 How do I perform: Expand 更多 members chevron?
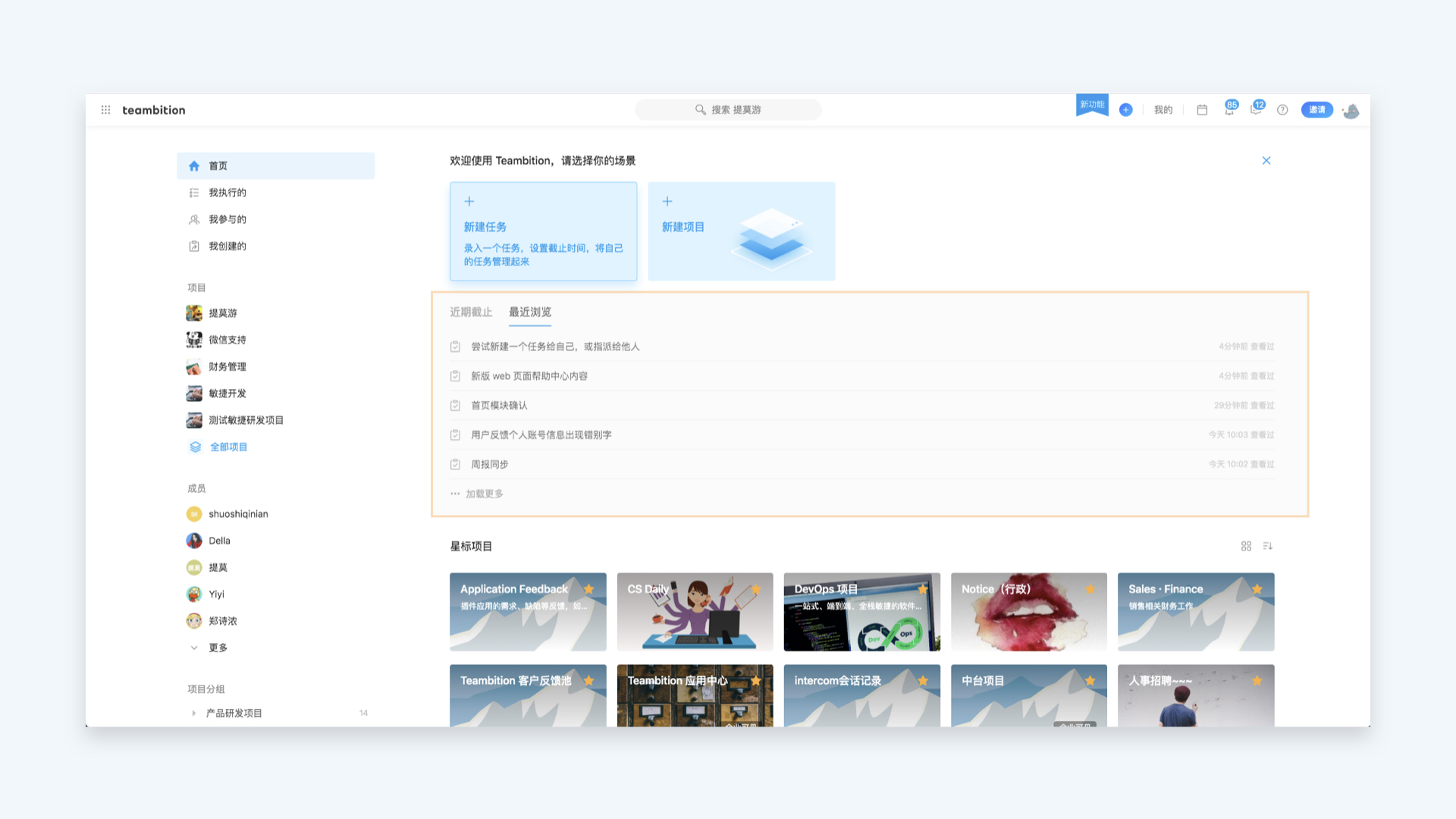[194, 648]
